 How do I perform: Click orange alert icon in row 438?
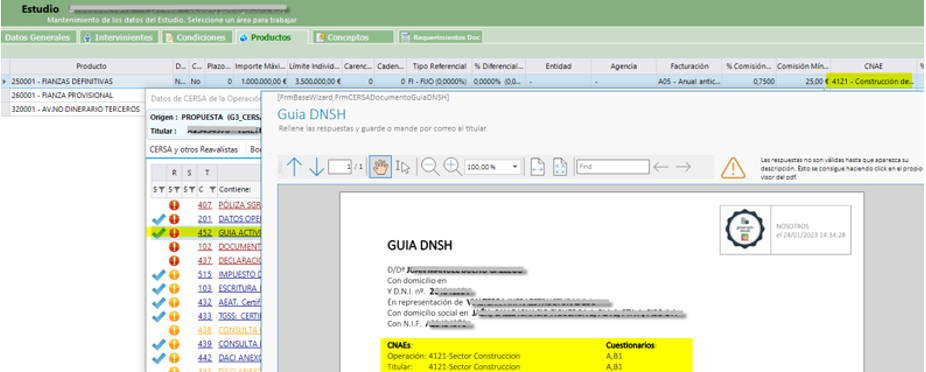pyautogui.click(x=174, y=329)
